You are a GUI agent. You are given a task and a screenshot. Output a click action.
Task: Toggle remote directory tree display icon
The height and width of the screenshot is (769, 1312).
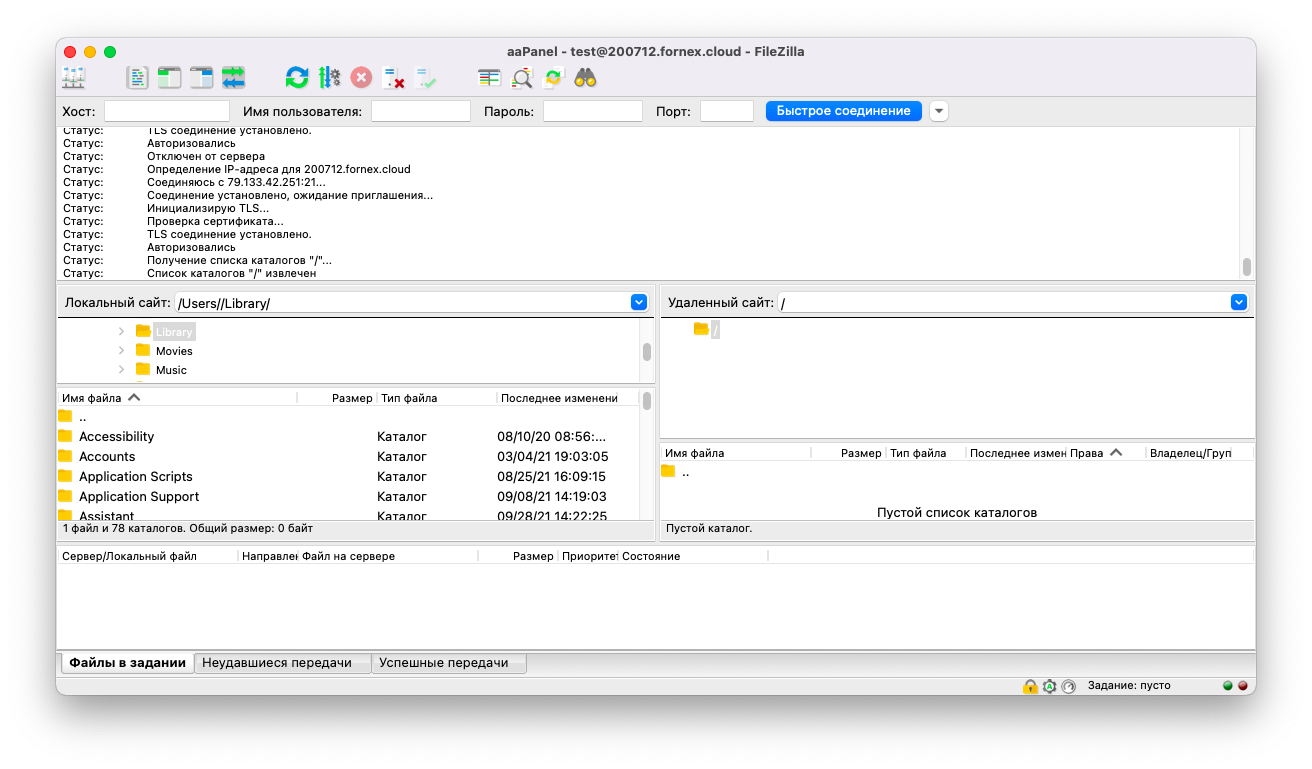pos(202,77)
